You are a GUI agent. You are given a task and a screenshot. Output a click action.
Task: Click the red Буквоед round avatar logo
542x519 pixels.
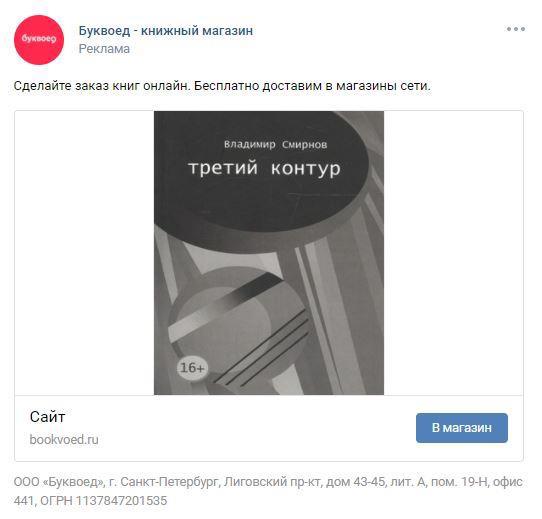pos(39,40)
